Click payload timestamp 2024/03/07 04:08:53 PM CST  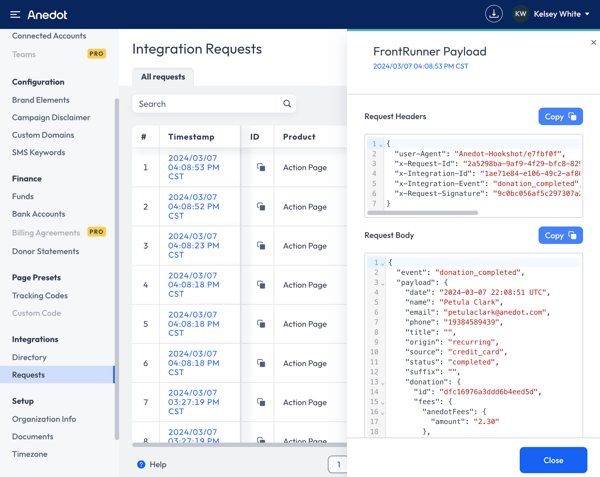click(421, 66)
